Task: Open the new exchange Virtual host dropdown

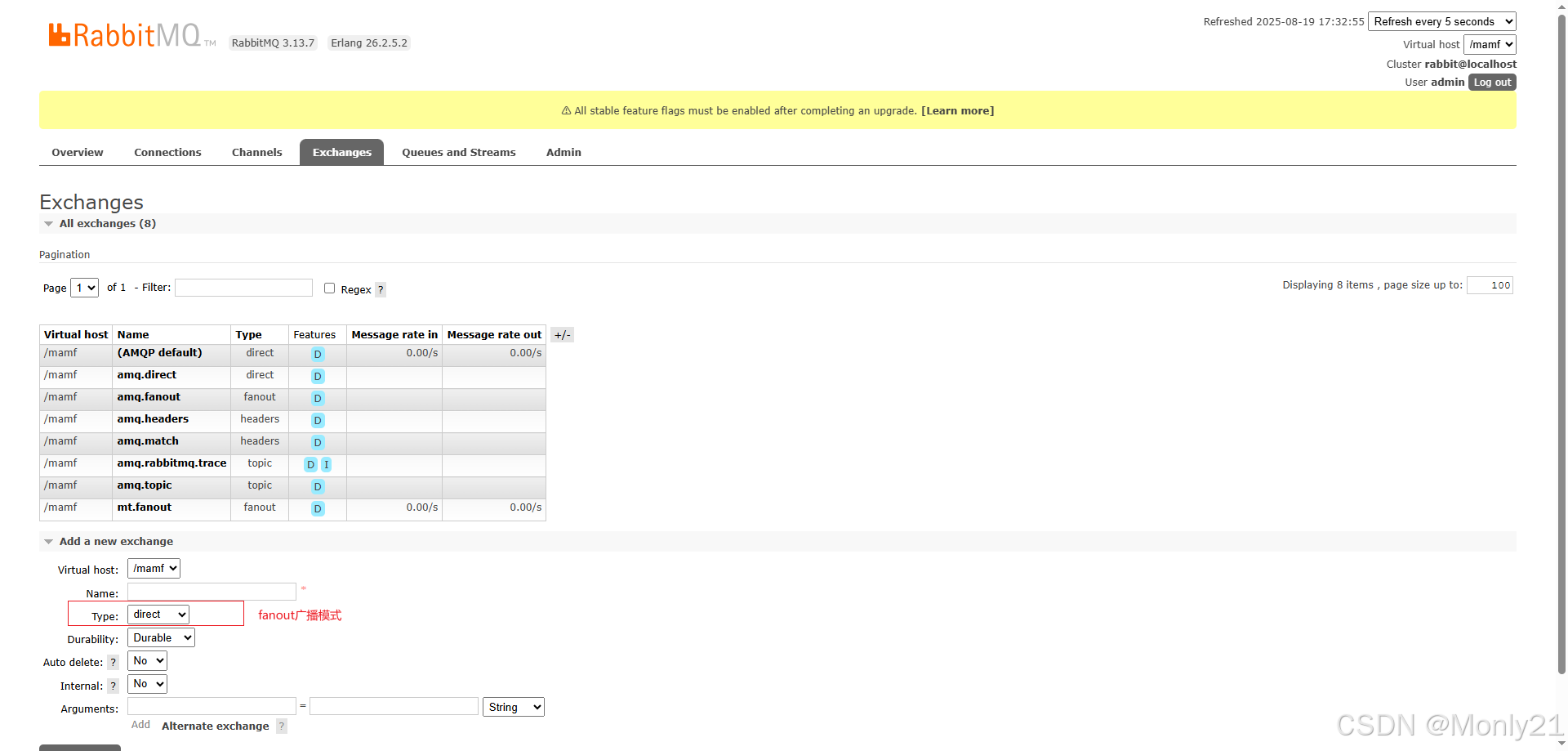Action: 154,569
